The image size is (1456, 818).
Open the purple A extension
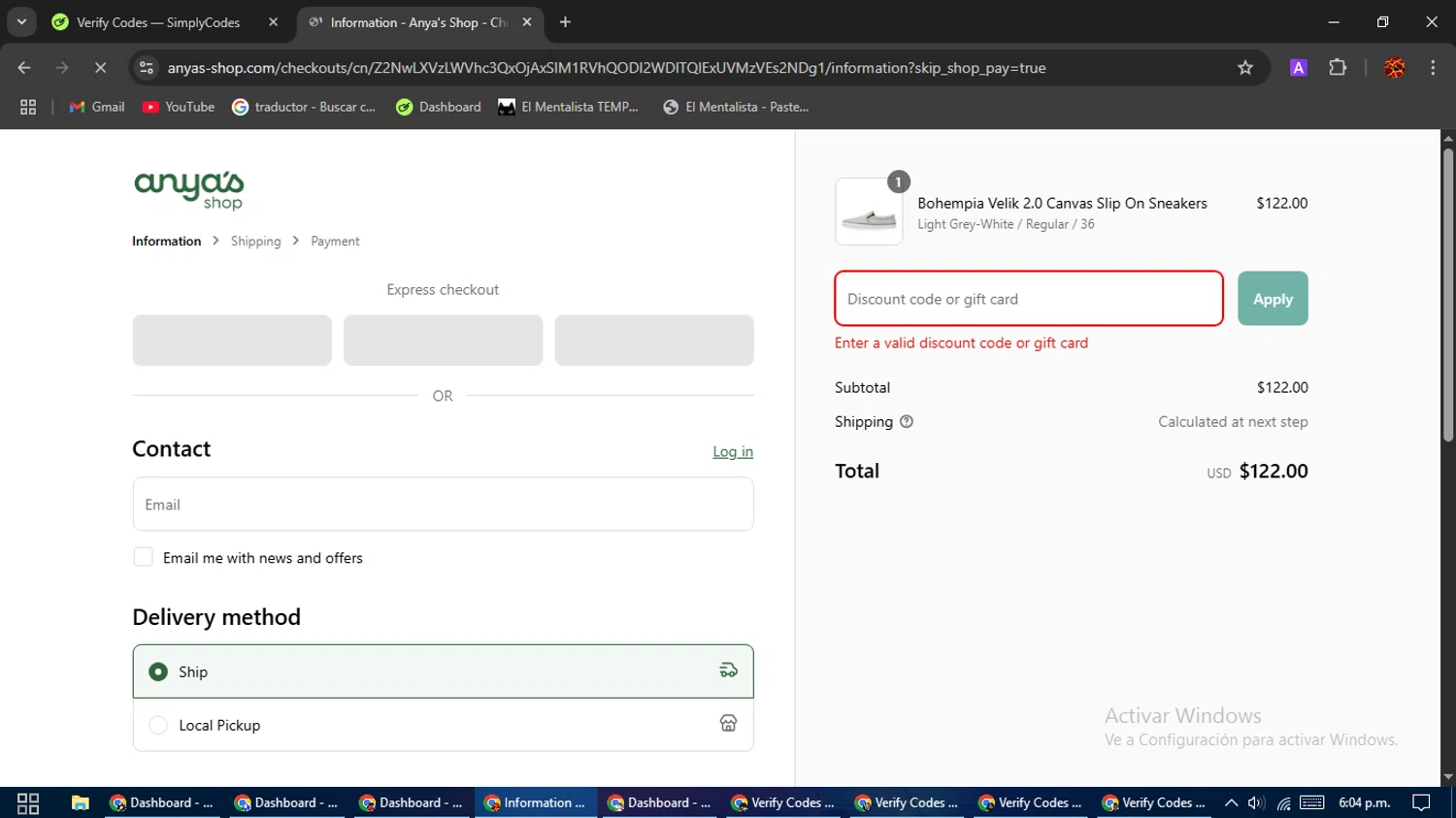point(1298,68)
